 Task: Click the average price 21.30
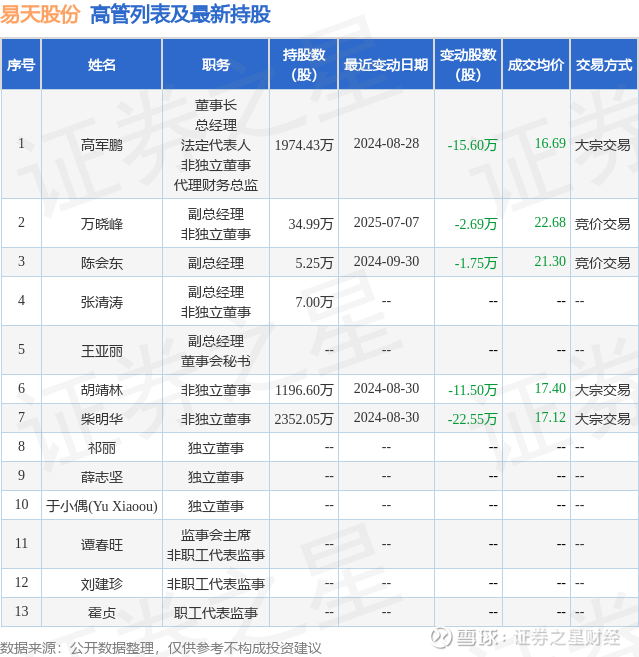coord(550,261)
